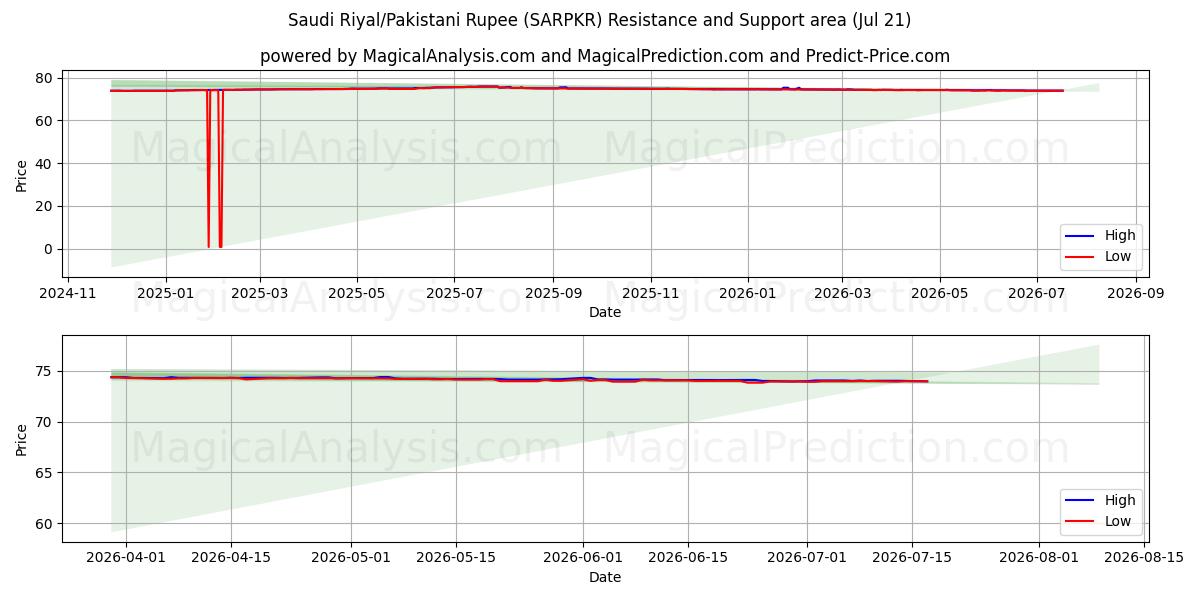Click the 'Date' axis label under the top chart
Viewport: 1200px width, 600px height.
(x=605, y=312)
